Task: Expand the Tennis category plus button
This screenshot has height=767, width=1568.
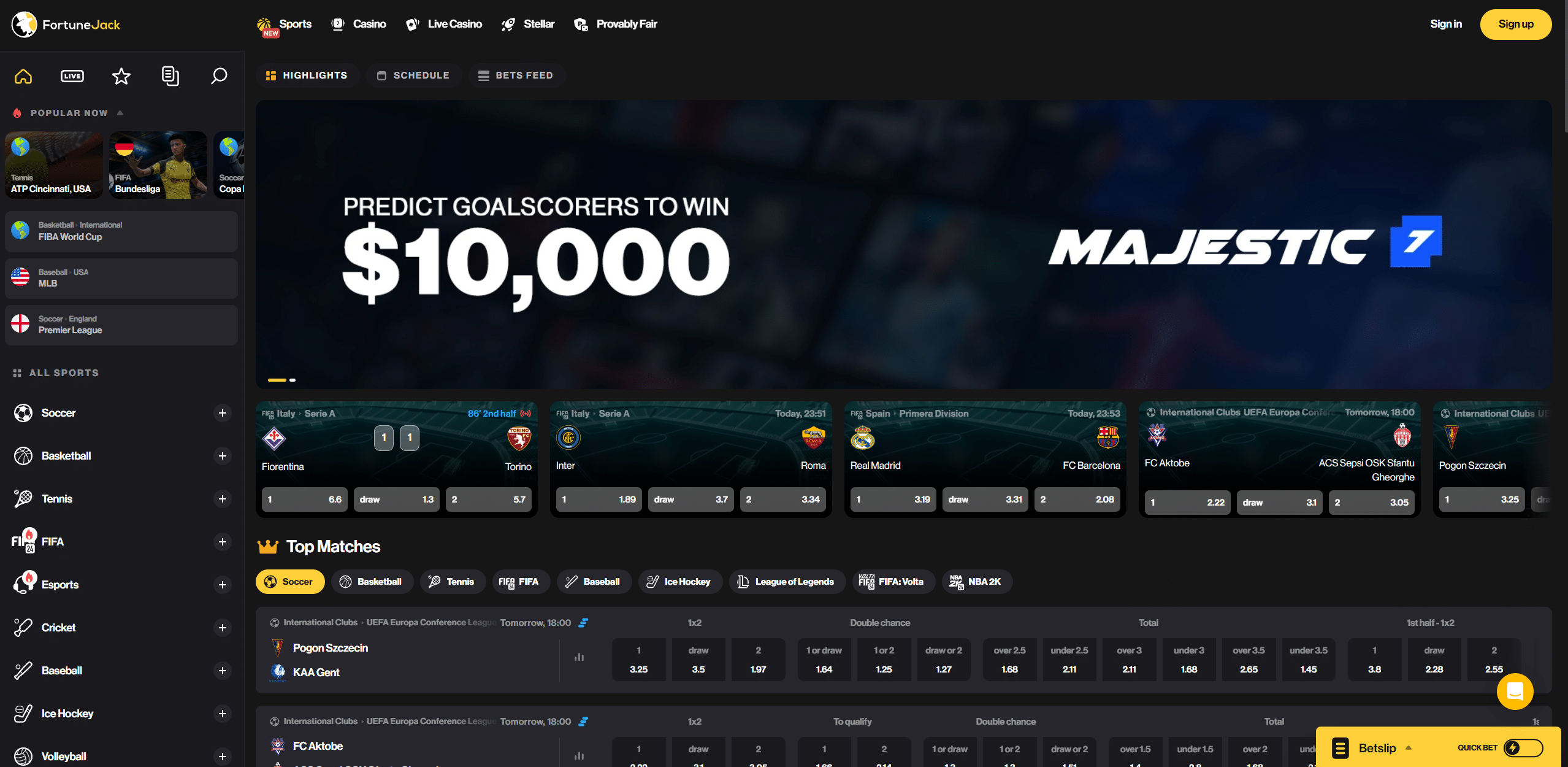Action: tap(223, 499)
